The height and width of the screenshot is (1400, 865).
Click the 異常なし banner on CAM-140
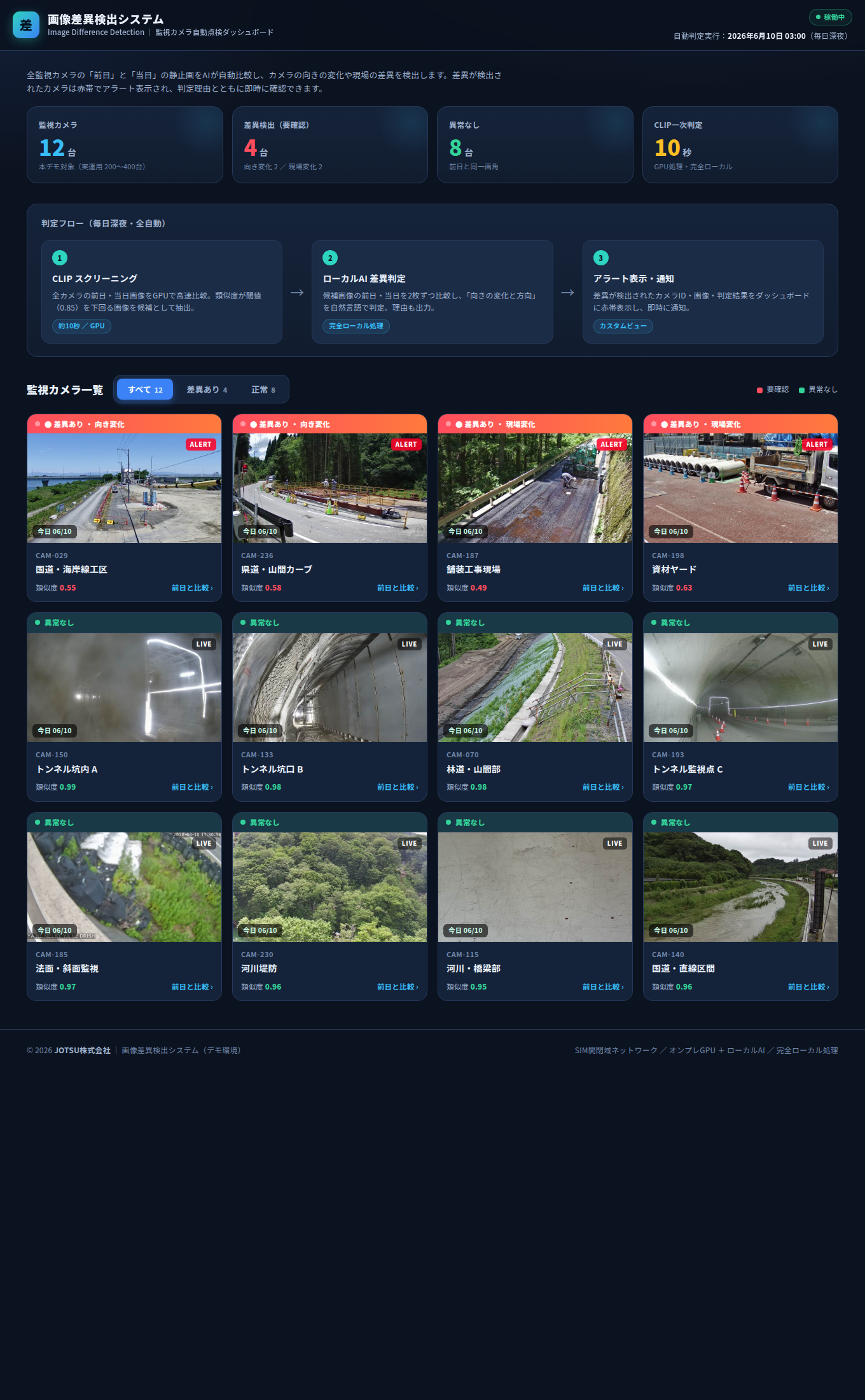point(740,822)
